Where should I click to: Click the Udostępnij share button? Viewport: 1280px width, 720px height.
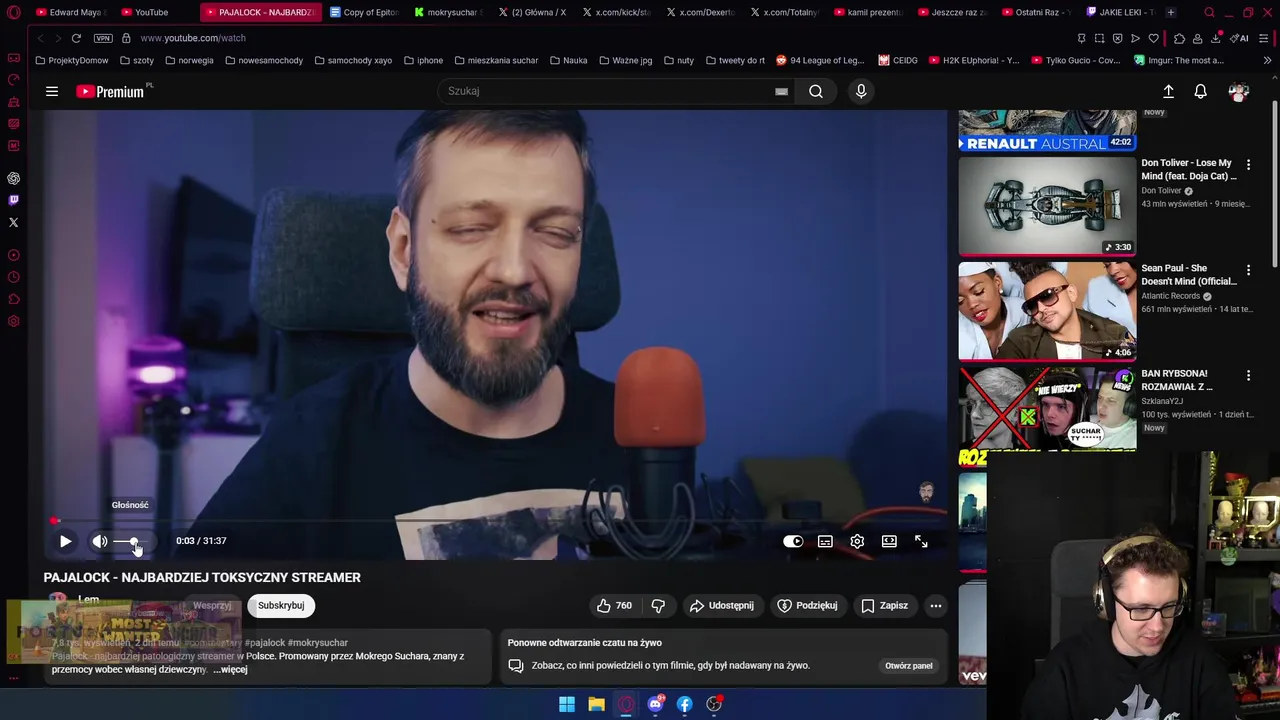721,605
